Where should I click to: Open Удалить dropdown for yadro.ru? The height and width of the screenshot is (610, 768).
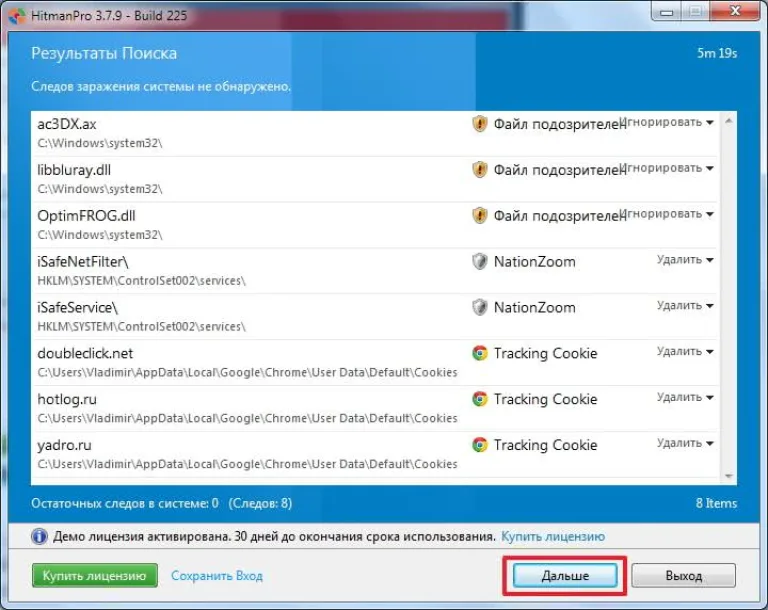(685, 443)
